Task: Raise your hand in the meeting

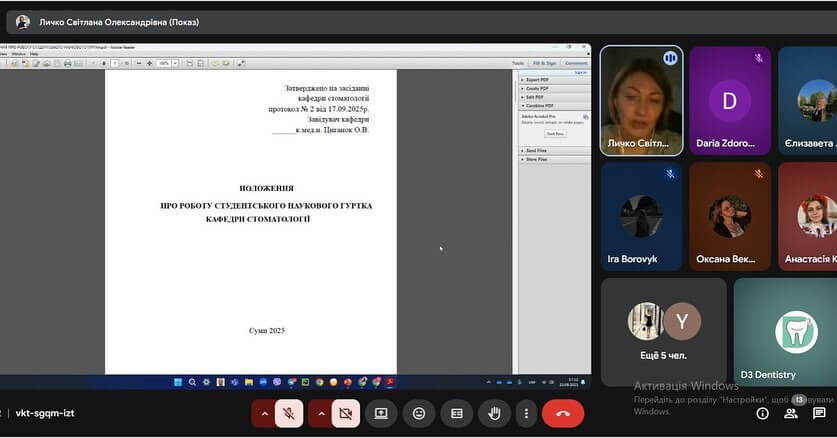Action: [493, 413]
